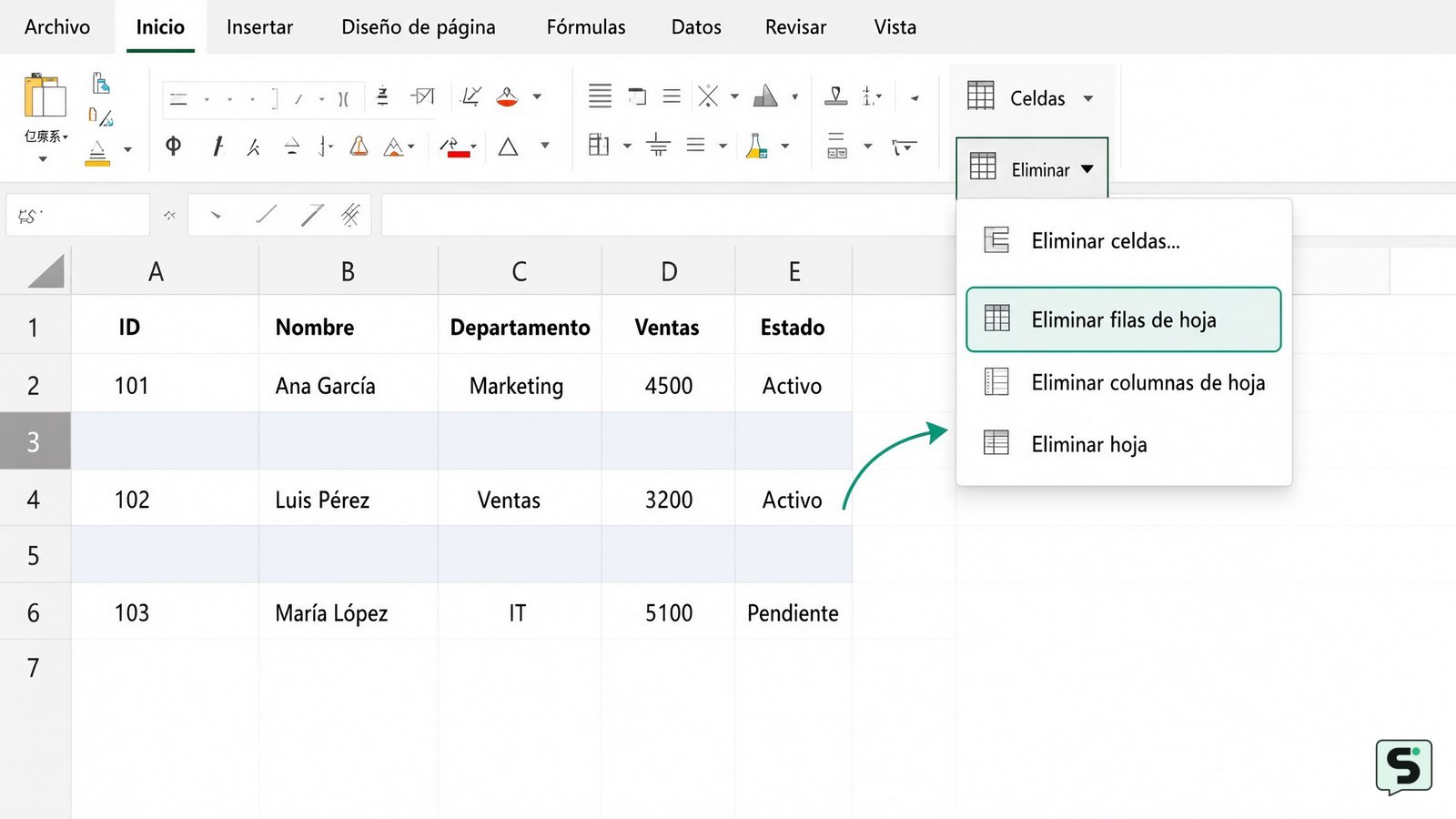Expand the Celdas dropdown
1456x819 pixels.
1088,98
